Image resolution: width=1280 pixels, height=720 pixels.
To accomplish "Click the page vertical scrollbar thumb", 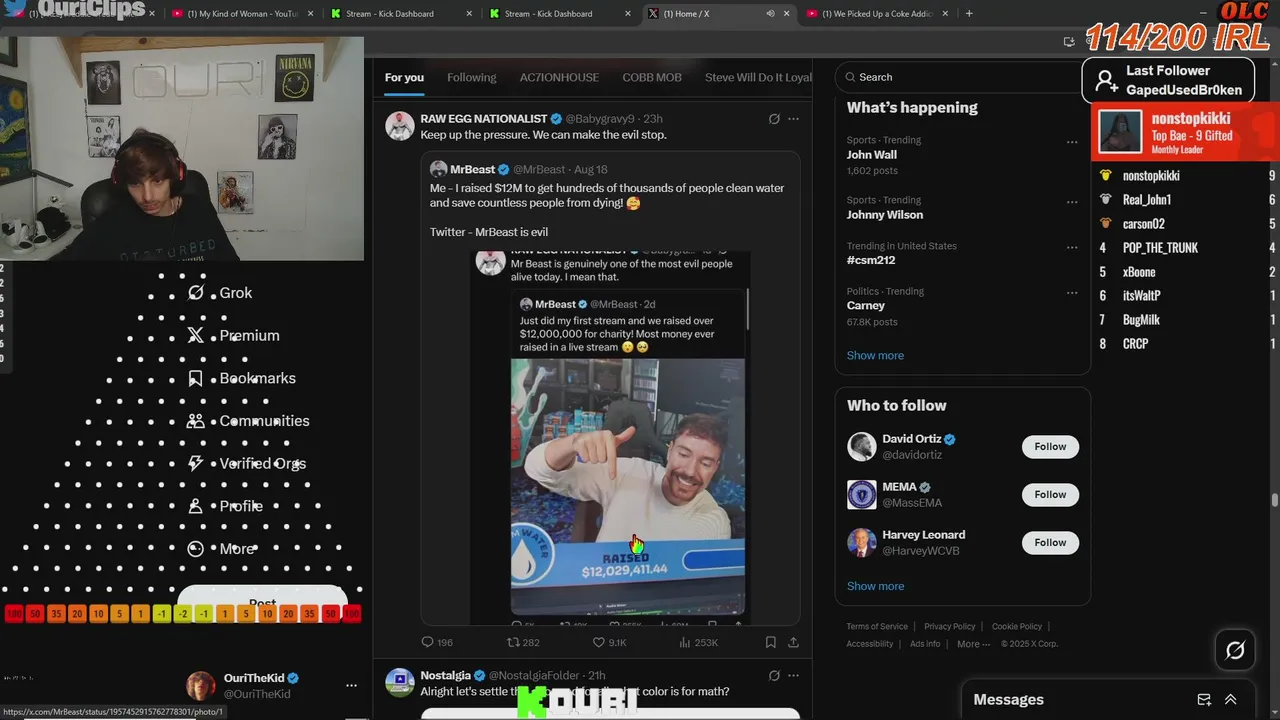I will (x=1274, y=500).
